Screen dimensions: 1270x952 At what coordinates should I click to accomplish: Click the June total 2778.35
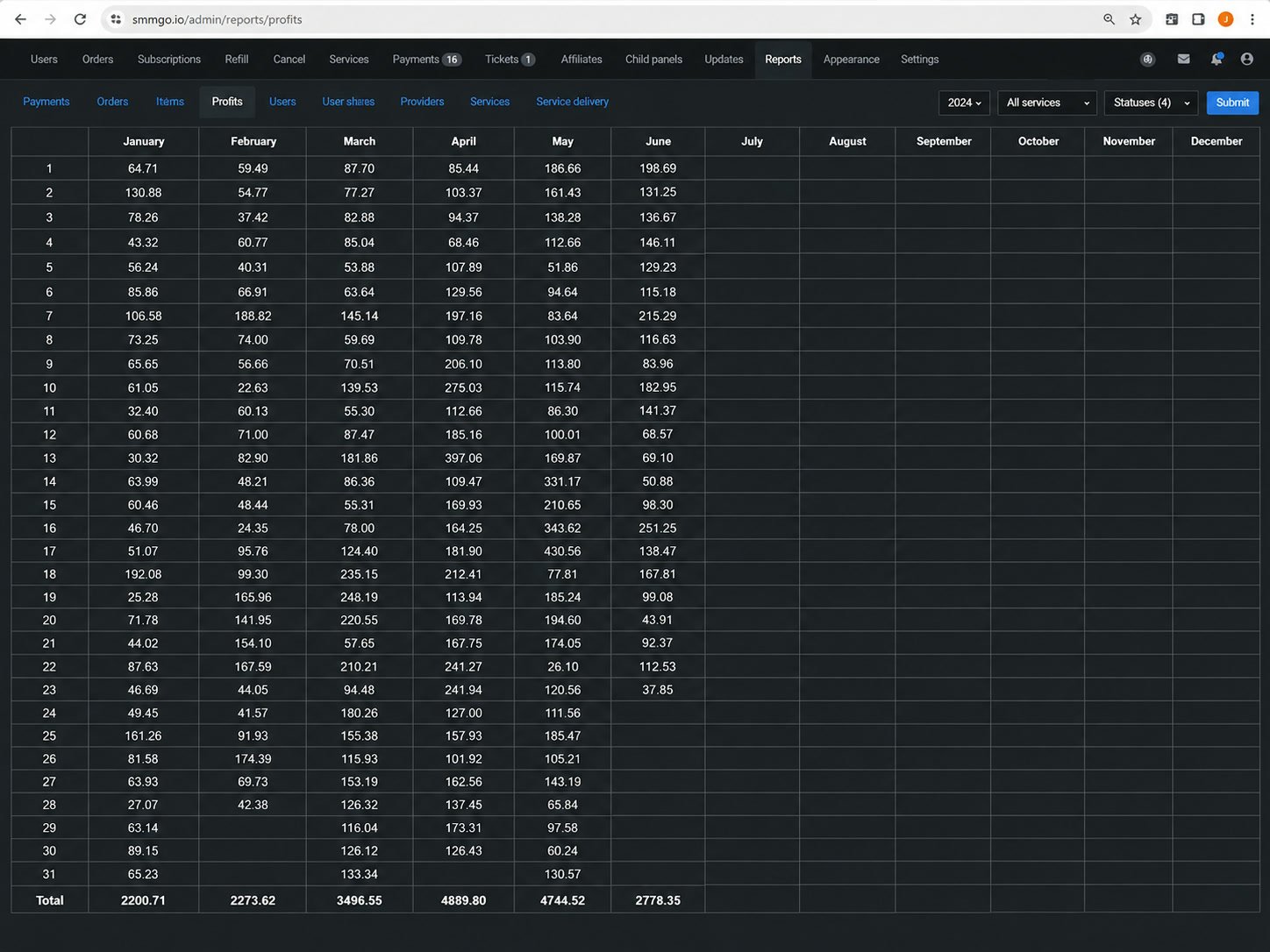658,900
